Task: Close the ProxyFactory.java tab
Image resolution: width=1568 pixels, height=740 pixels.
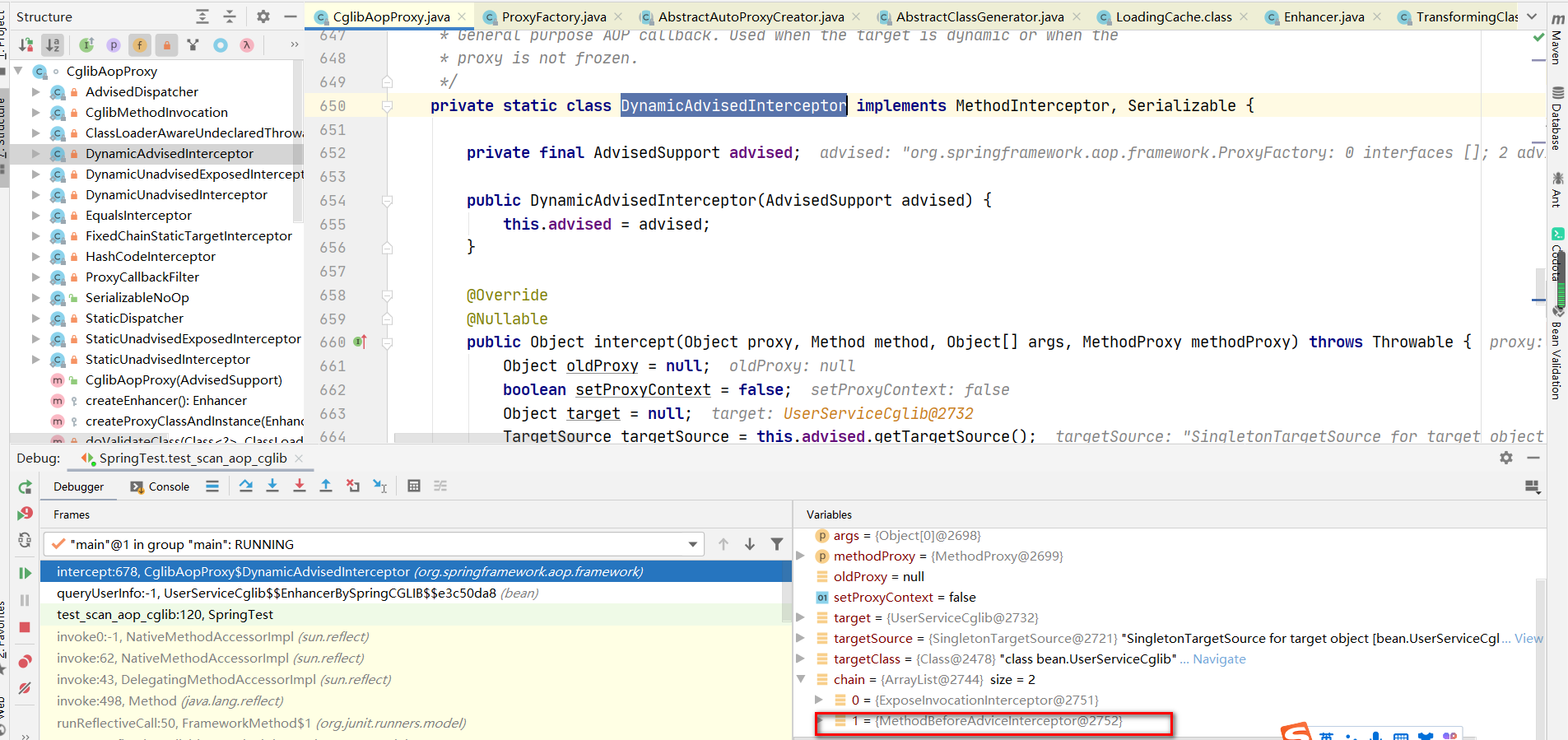Action: click(619, 16)
